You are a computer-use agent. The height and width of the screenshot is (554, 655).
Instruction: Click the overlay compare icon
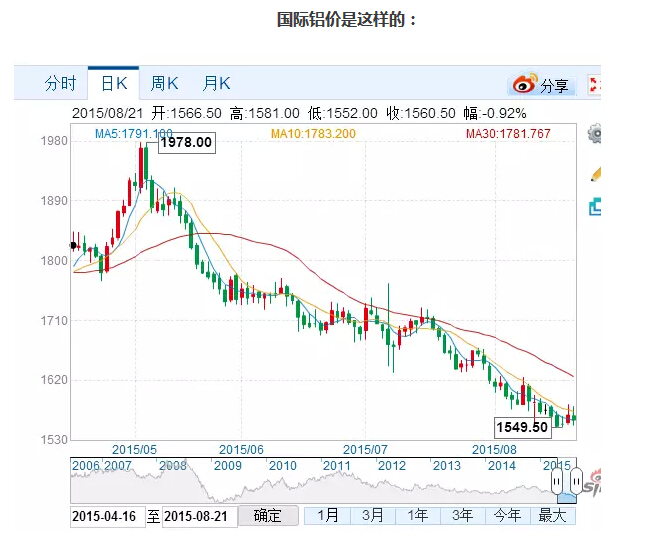(x=595, y=207)
